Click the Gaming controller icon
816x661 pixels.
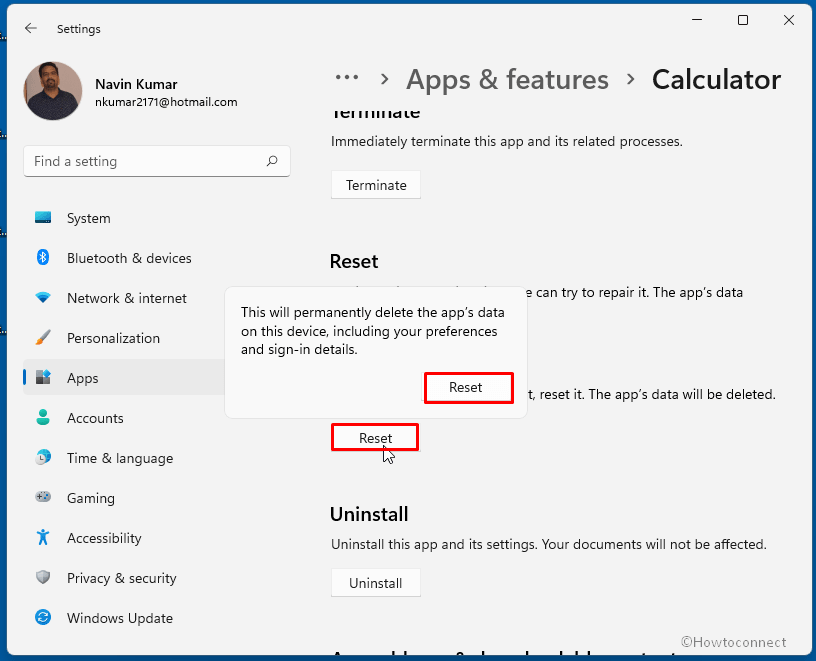(x=43, y=497)
